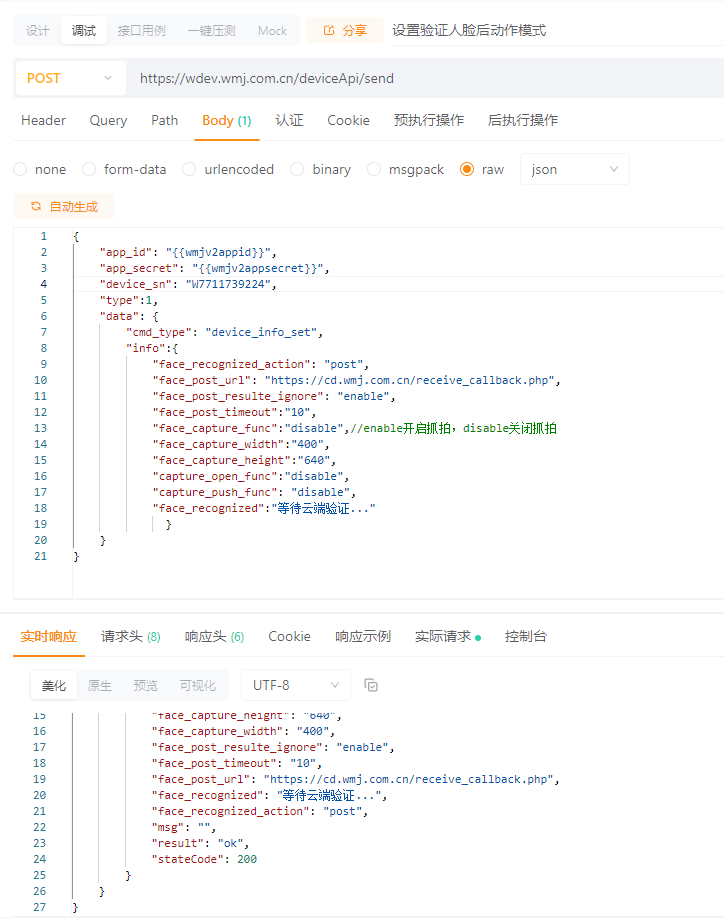The width and height of the screenshot is (724, 922).
Task: Open the 响应头 (6) response tab
Action: 214,636
